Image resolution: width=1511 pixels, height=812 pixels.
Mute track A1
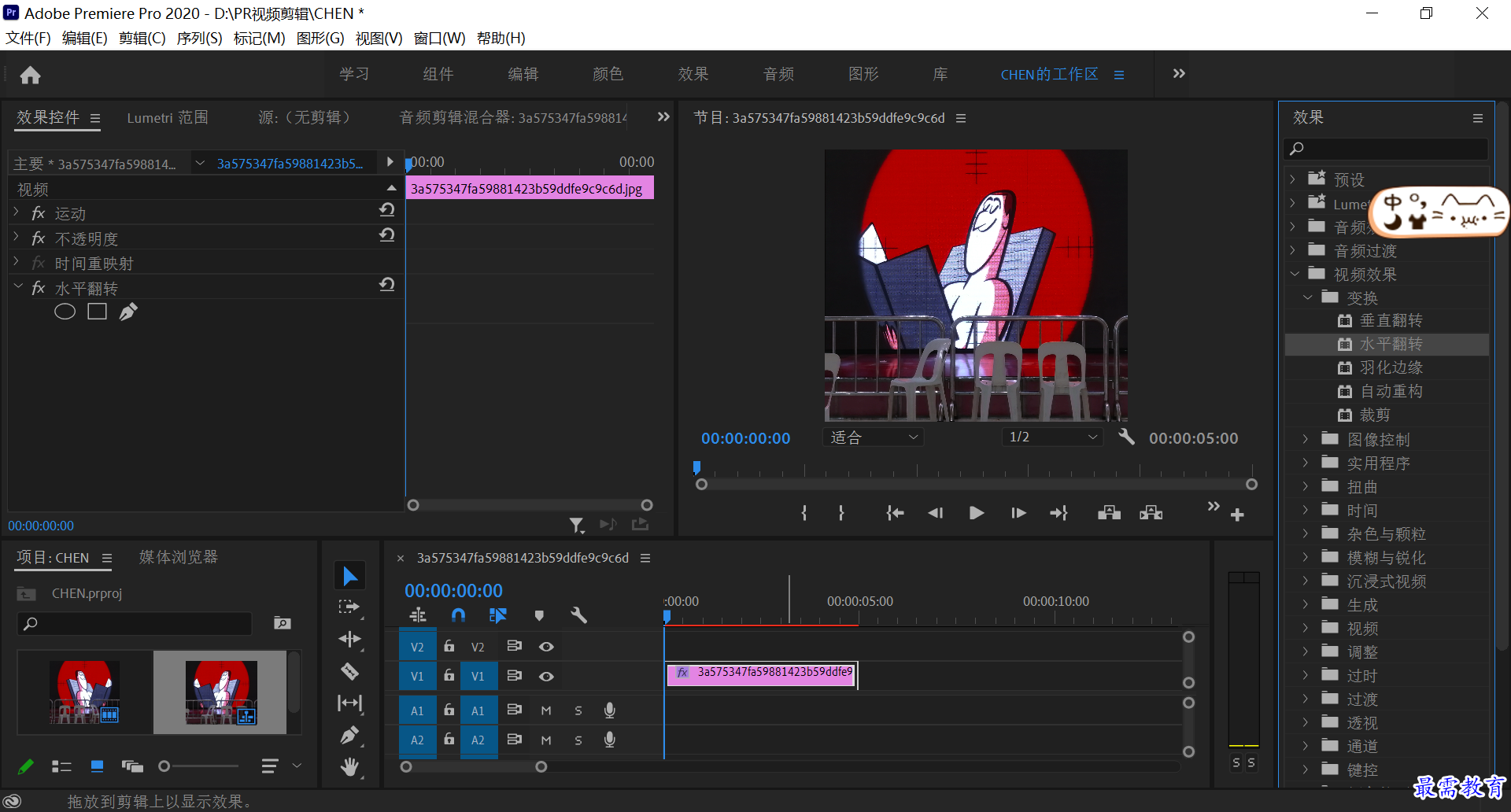546,710
